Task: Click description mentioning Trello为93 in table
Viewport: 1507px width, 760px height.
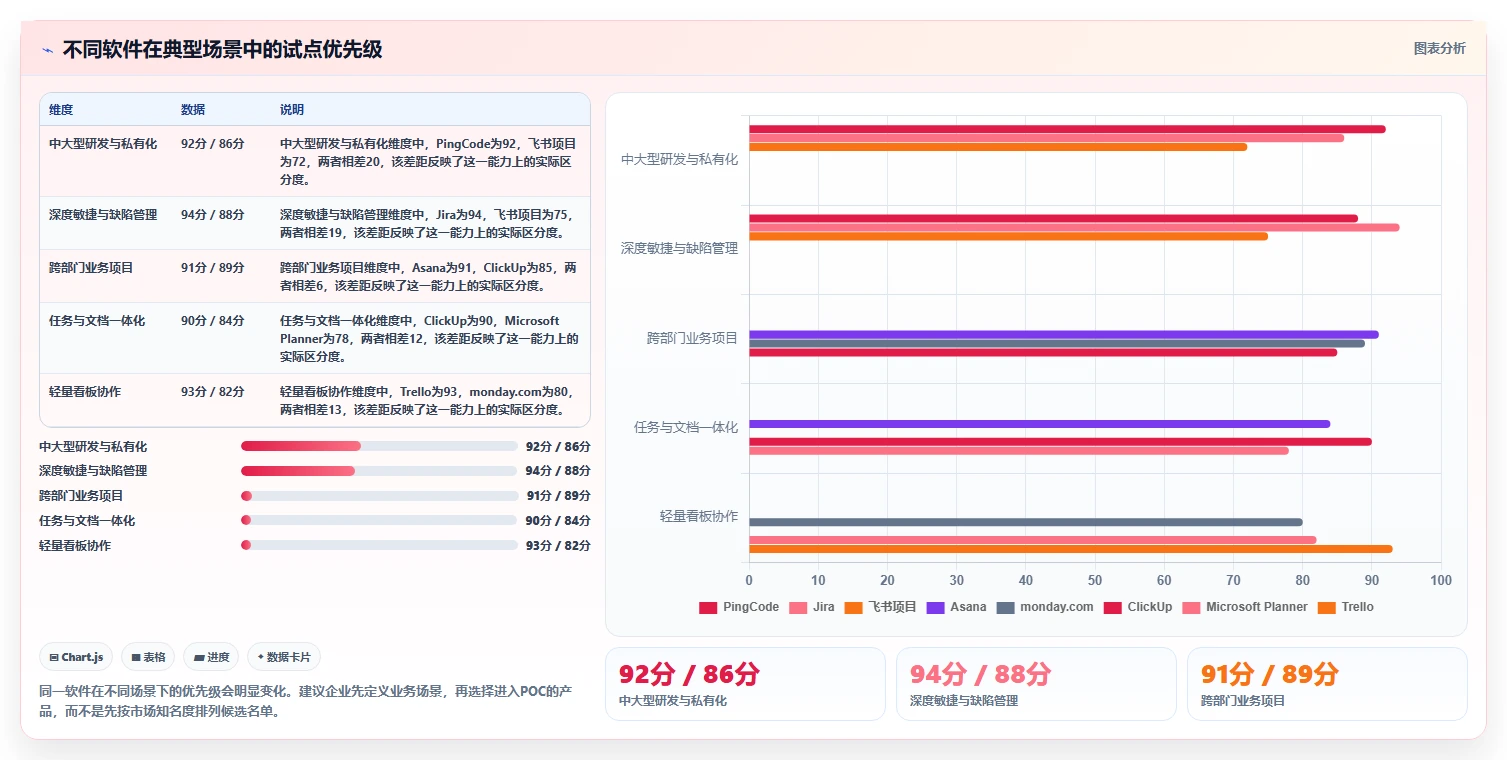Action: (429, 401)
